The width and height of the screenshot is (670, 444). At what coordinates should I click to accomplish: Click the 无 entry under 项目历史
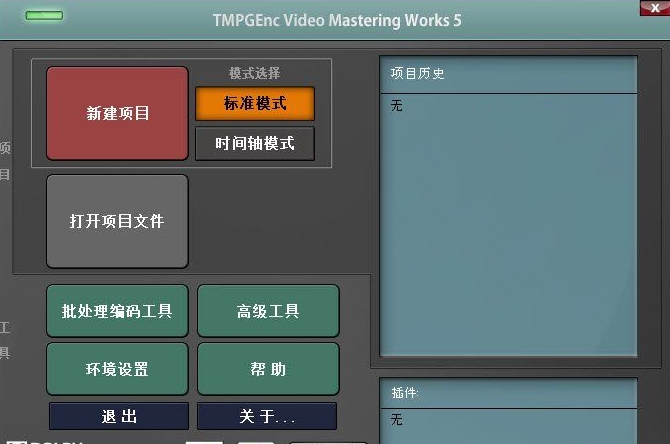397,106
